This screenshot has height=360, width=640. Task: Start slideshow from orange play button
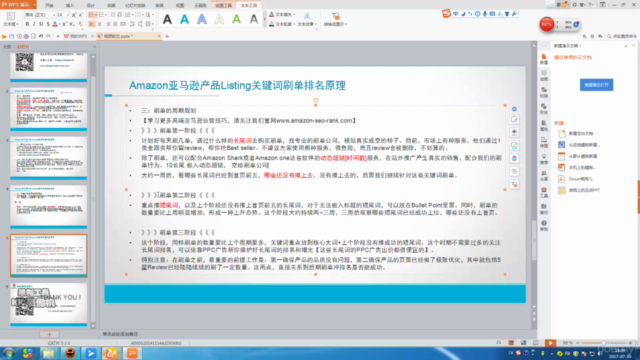[550, 343]
